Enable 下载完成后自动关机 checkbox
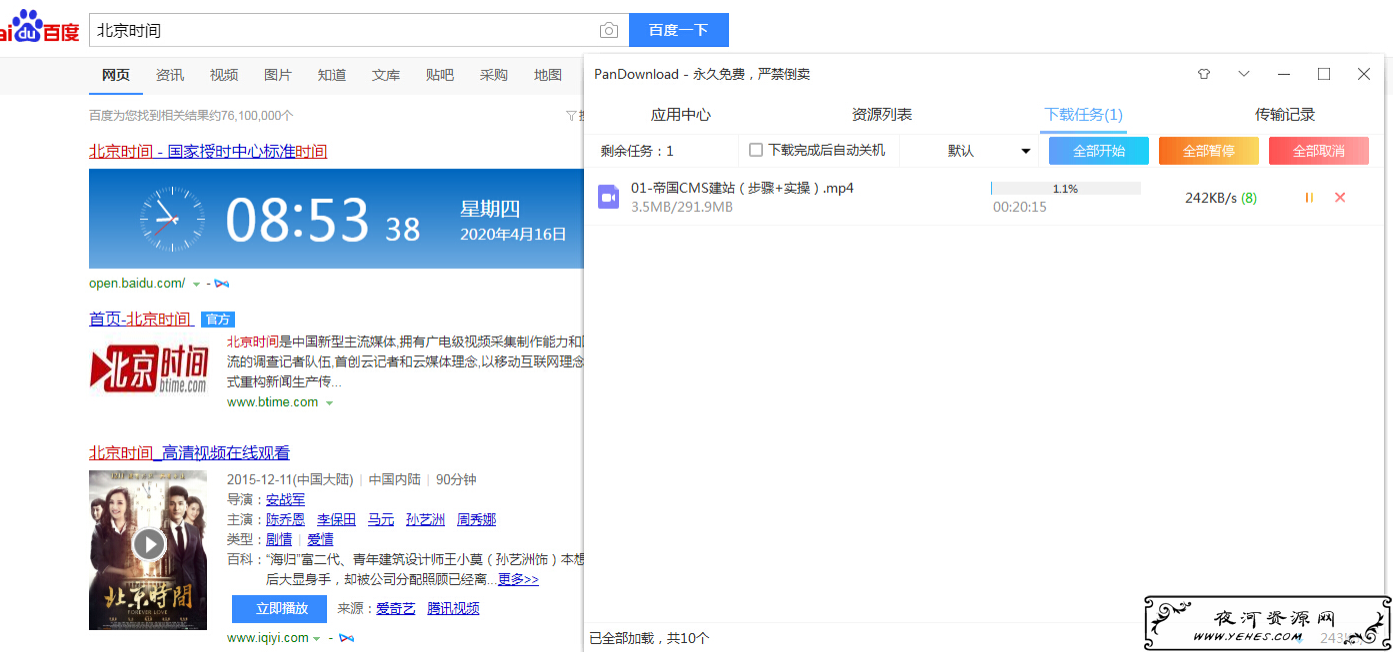 point(756,150)
